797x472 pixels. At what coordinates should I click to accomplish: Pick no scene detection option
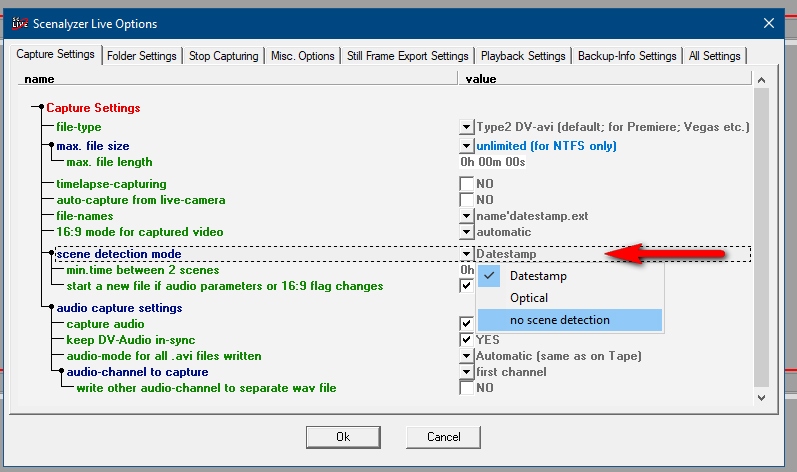pyautogui.click(x=570, y=320)
